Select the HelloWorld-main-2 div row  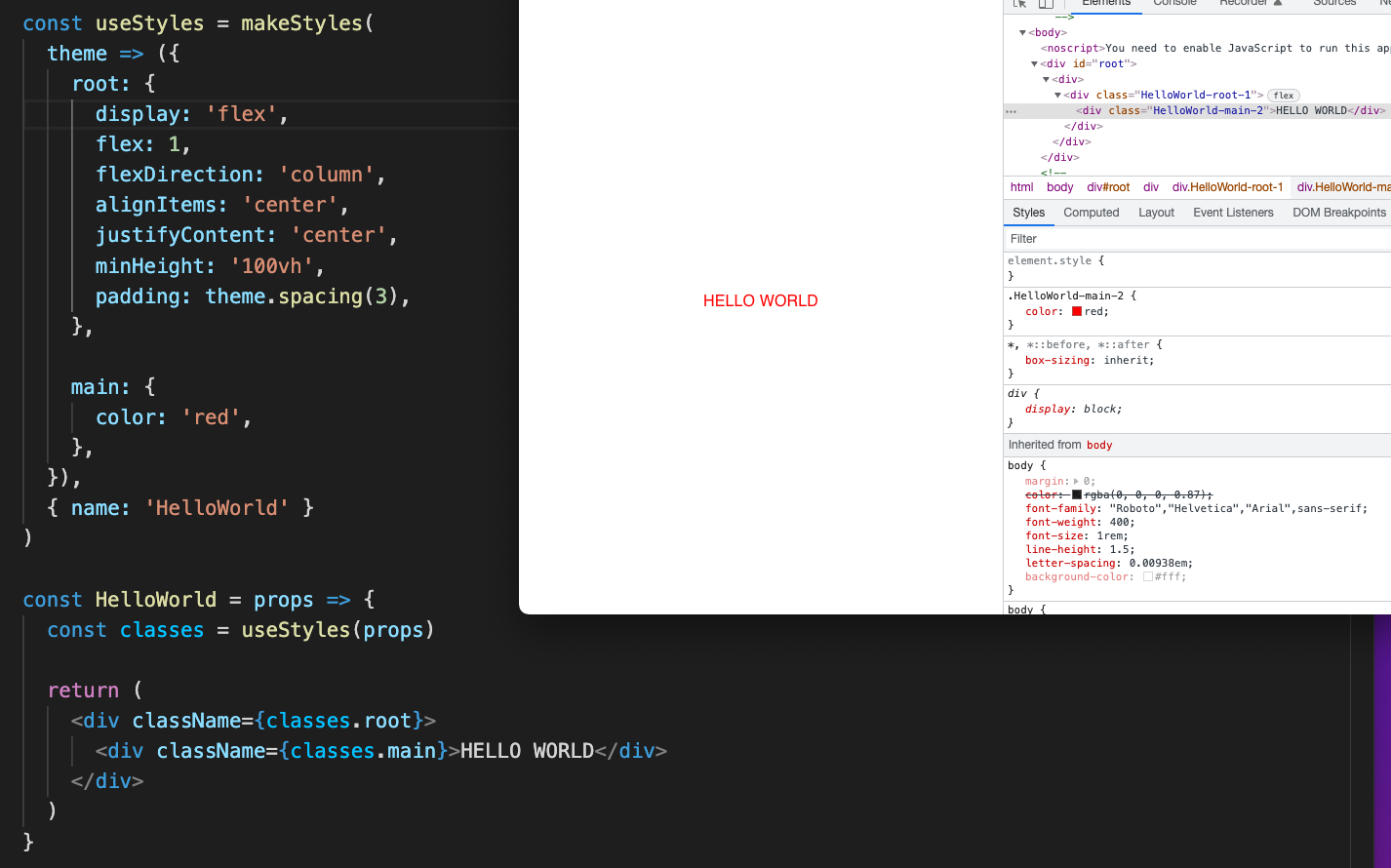[x=1197, y=111]
